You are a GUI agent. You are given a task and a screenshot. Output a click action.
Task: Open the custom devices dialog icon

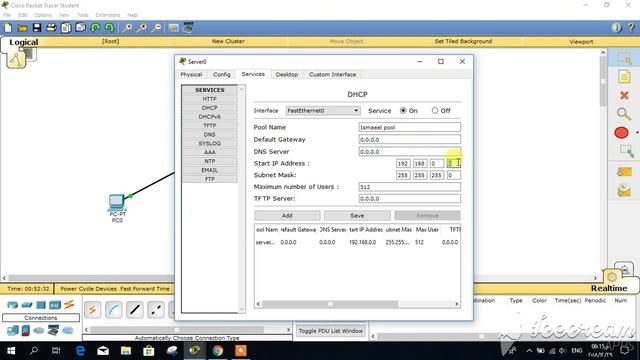coord(188,28)
